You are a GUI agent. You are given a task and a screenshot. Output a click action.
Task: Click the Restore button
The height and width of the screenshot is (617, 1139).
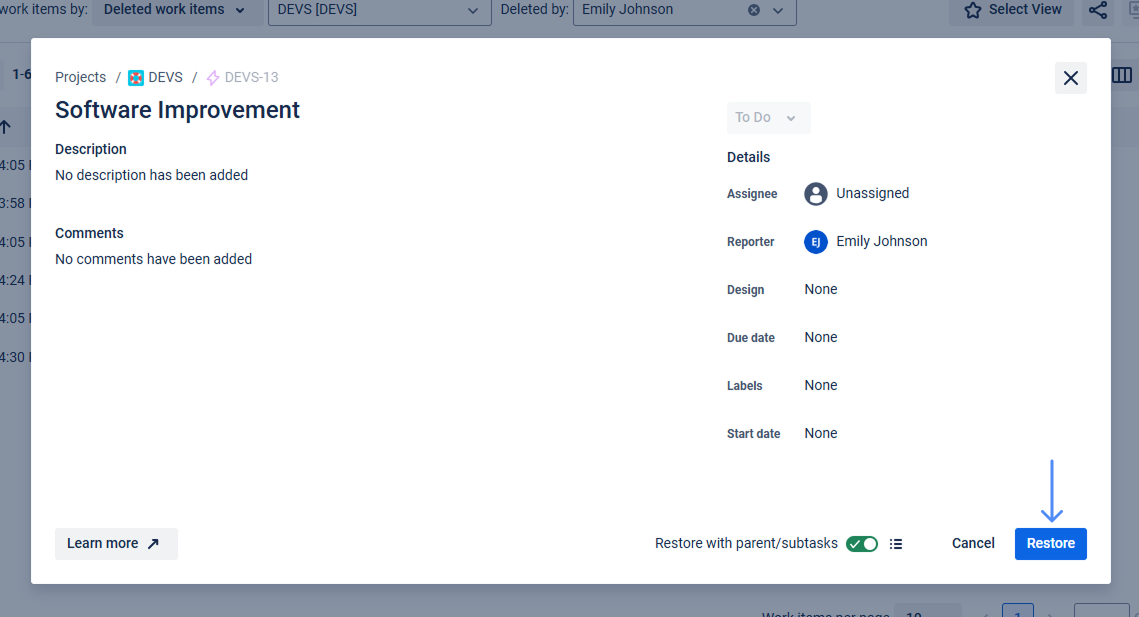1050,544
